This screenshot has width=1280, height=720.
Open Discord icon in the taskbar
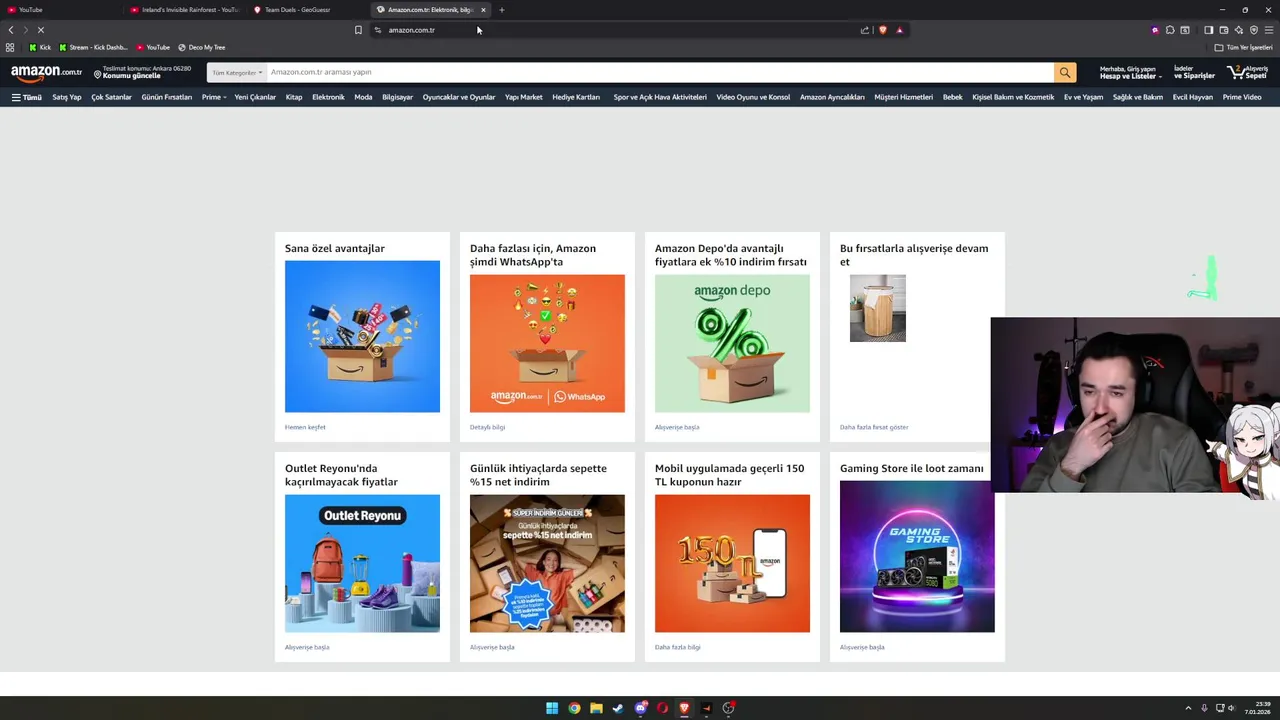[640, 708]
